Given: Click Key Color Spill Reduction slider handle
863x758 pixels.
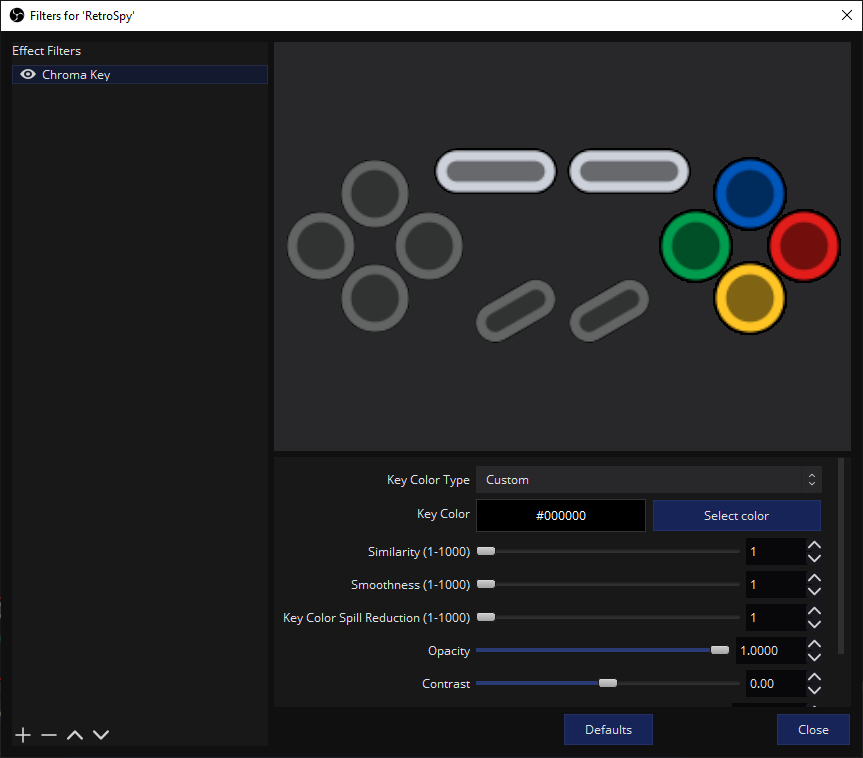Looking at the screenshot, I should click(x=486, y=617).
